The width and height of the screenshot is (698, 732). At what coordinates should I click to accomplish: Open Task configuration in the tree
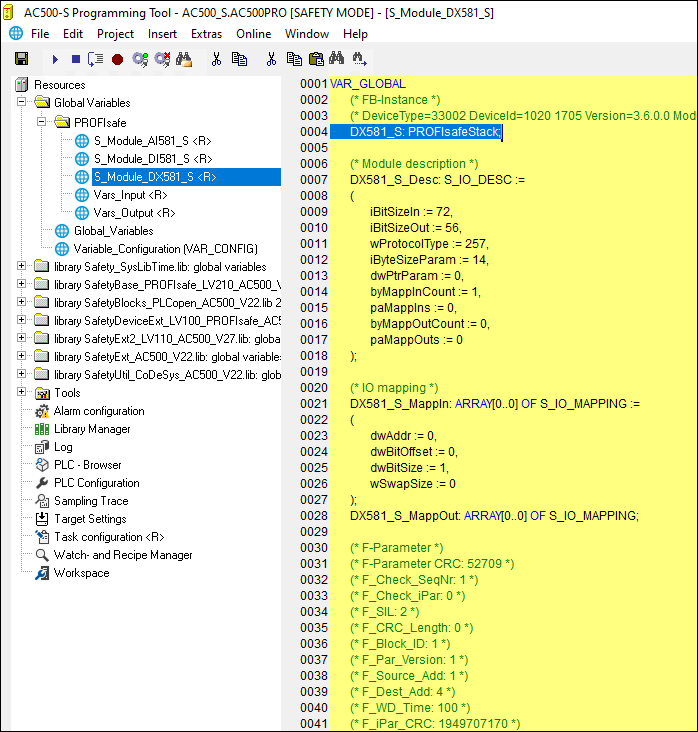(x=108, y=537)
